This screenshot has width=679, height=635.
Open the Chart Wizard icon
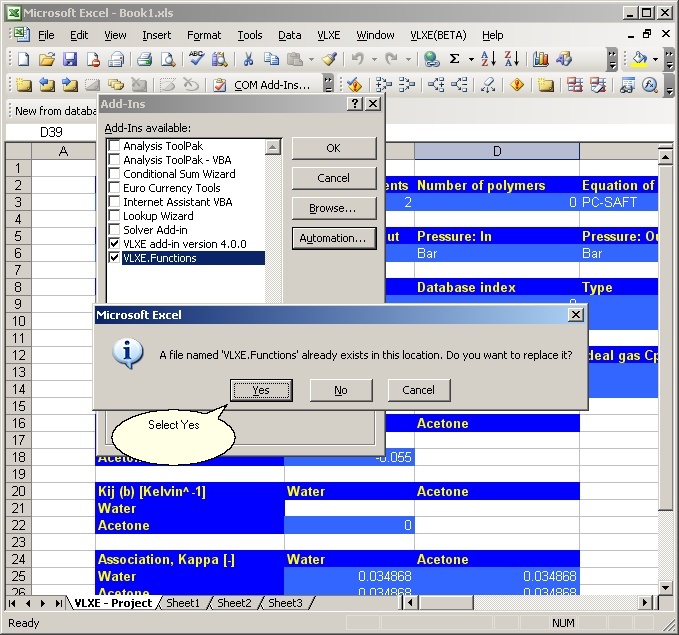tap(540, 59)
